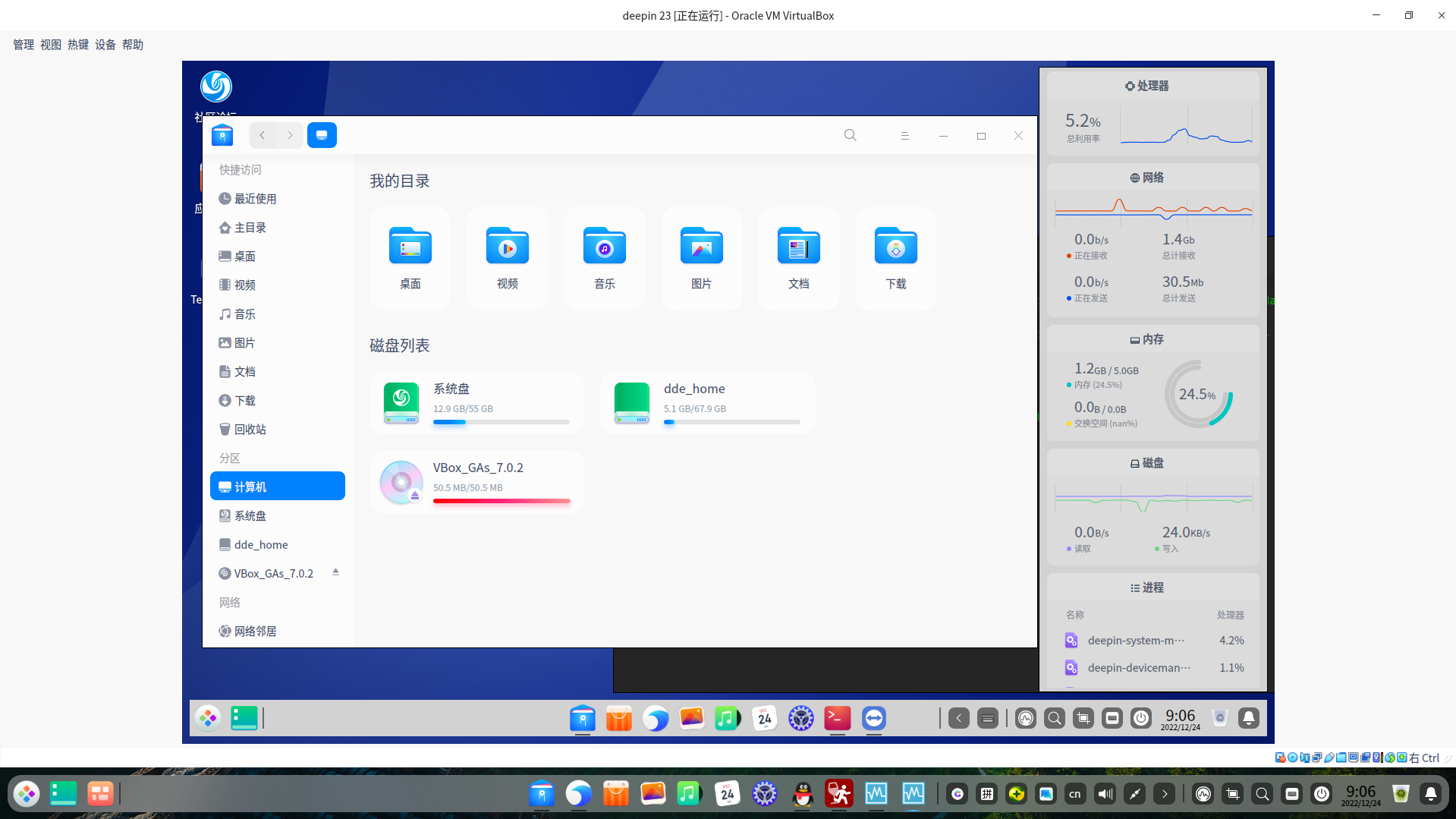Open the VirtualBox 帮助 menu

coord(133,45)
